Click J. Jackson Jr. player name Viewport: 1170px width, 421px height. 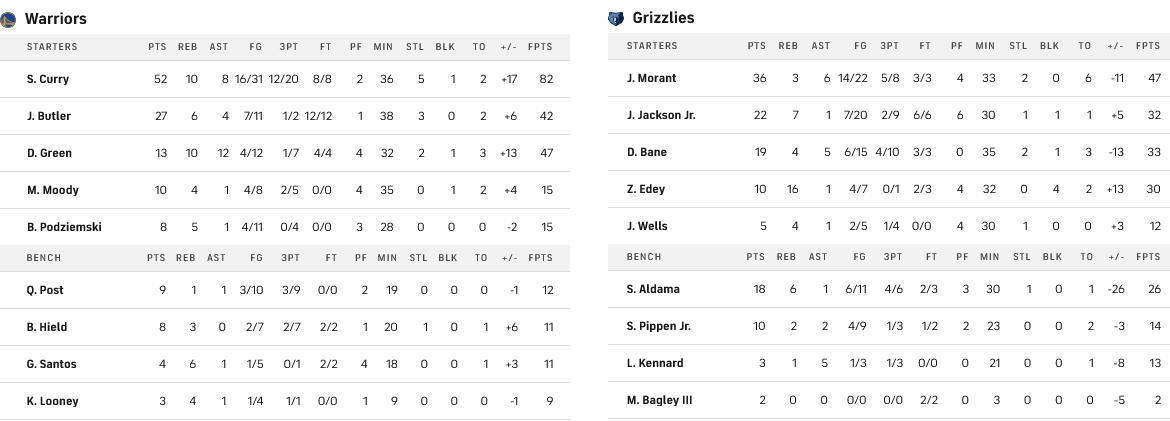pos(661,115)
